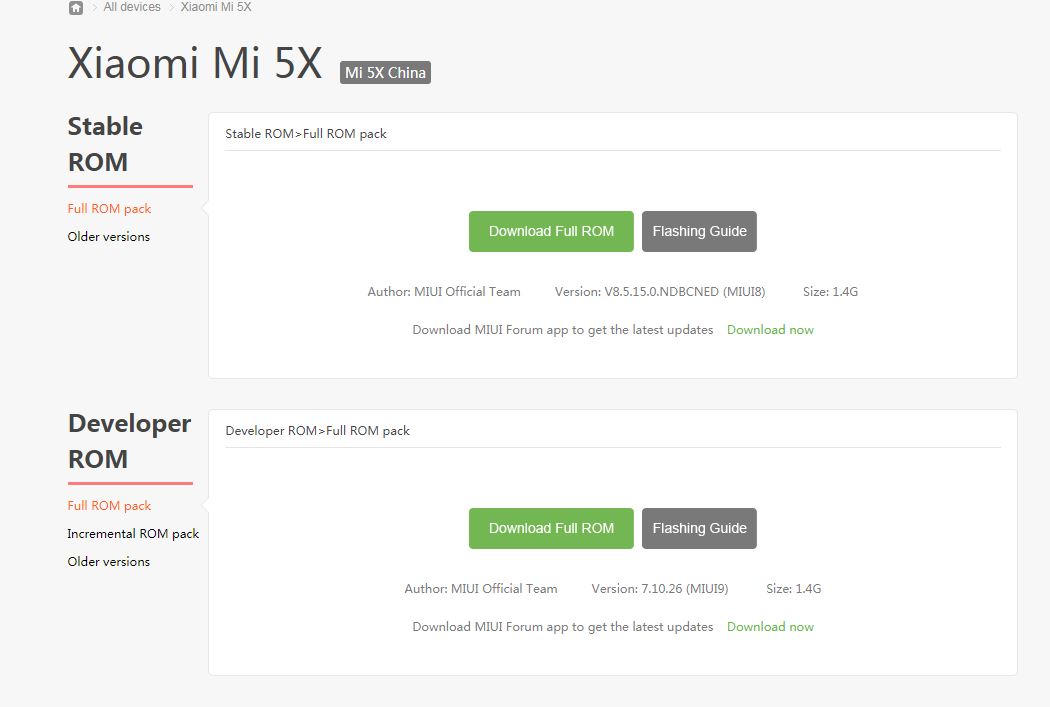The width and height of the screenshot is (1050, 707).
Task: Open Flashing Guide in Developer ROM section
Action: [x=699, y=528]
